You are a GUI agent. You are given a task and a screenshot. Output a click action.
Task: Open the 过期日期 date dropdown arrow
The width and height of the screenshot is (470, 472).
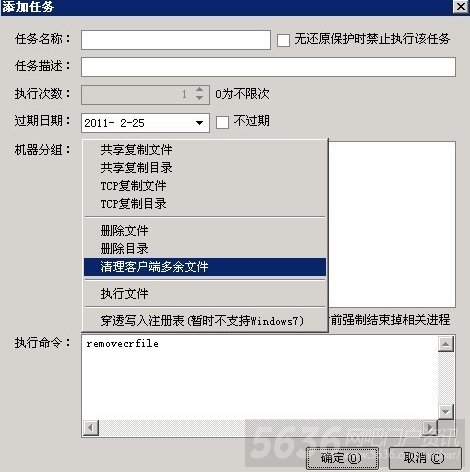[x=200, y=123]
